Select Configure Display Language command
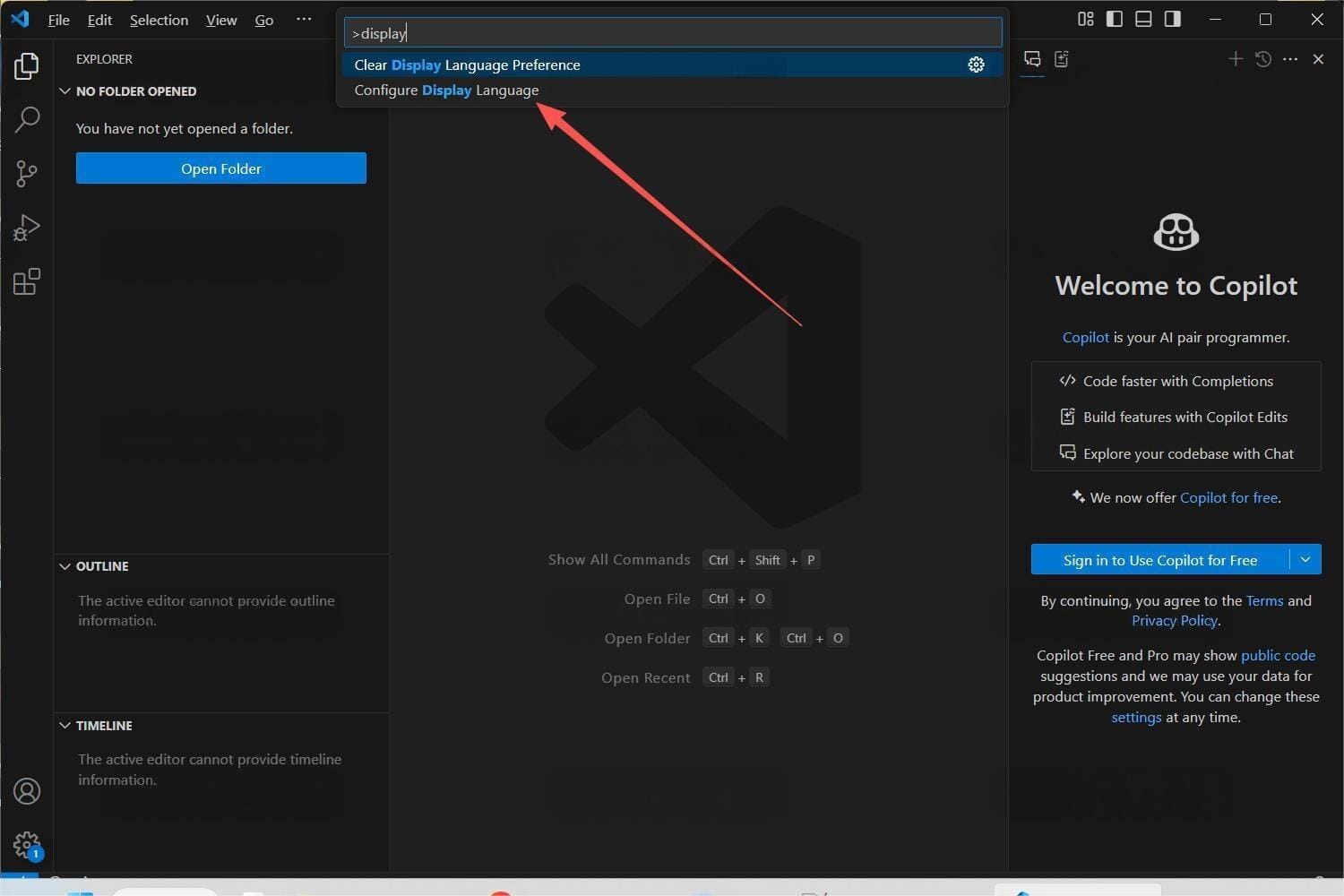Screen dimensions: 1344x896 [x=446, y=90]
